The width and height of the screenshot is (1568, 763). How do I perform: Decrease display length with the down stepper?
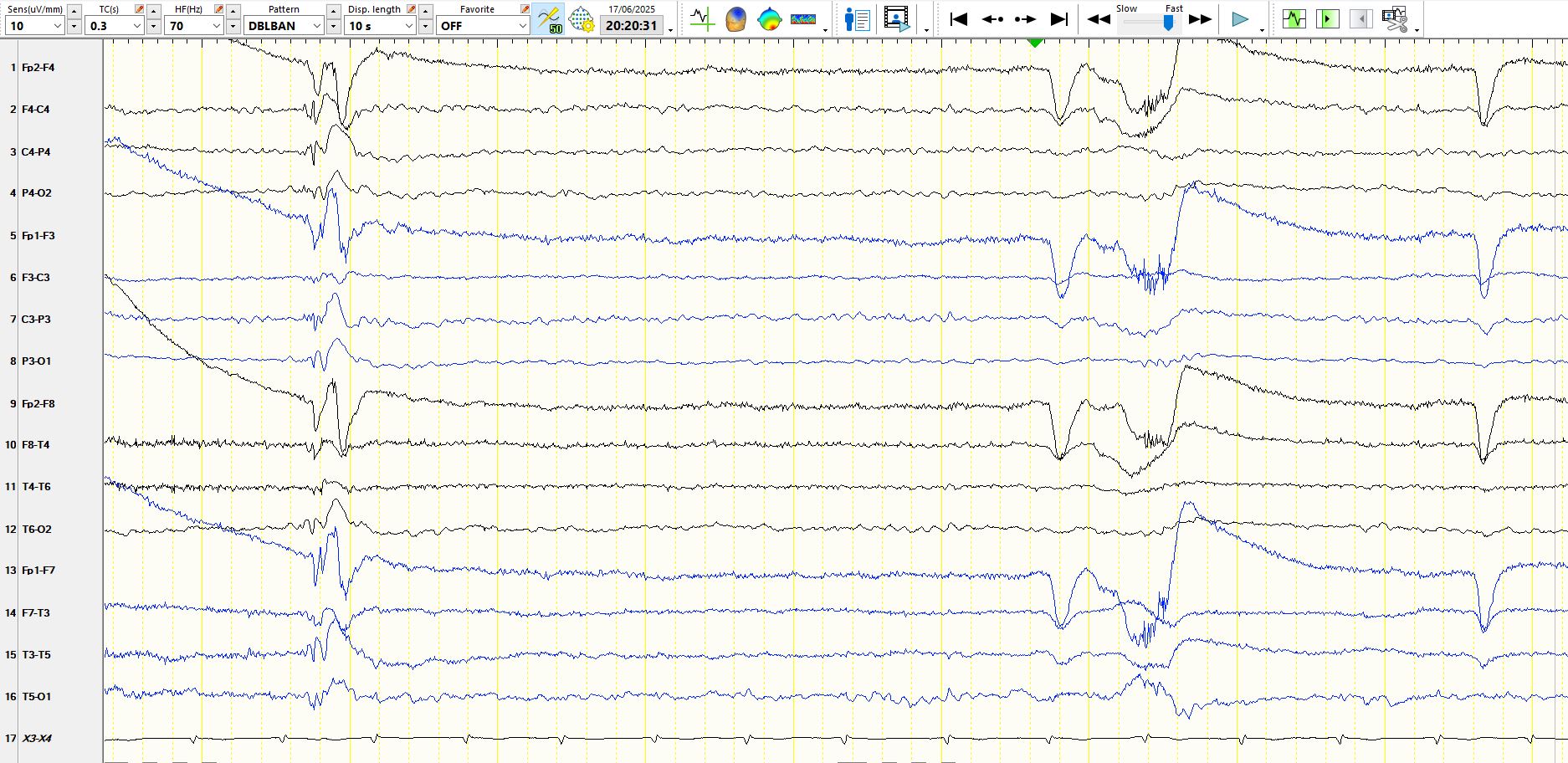coord(425,26)
